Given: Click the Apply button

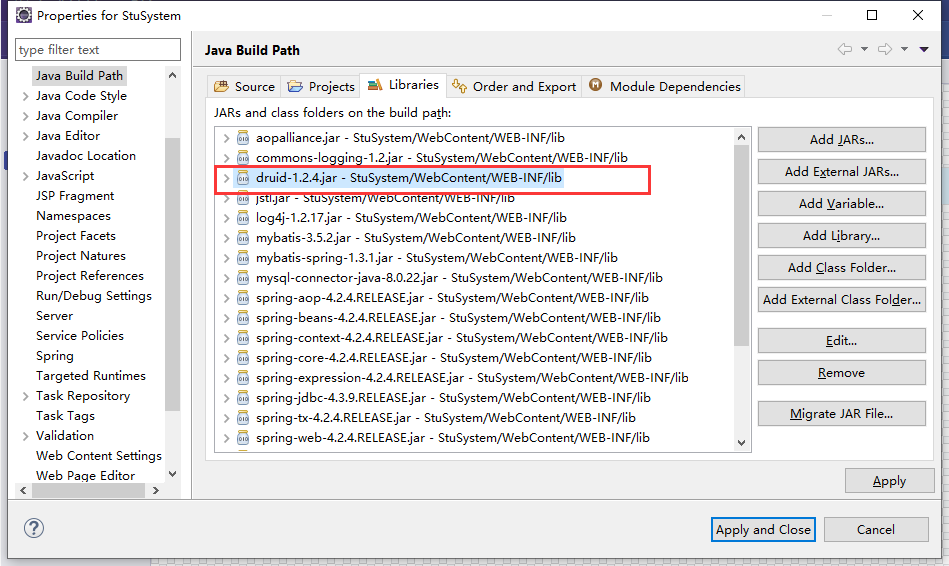Looking at the screenshot, I should (890, 481).
